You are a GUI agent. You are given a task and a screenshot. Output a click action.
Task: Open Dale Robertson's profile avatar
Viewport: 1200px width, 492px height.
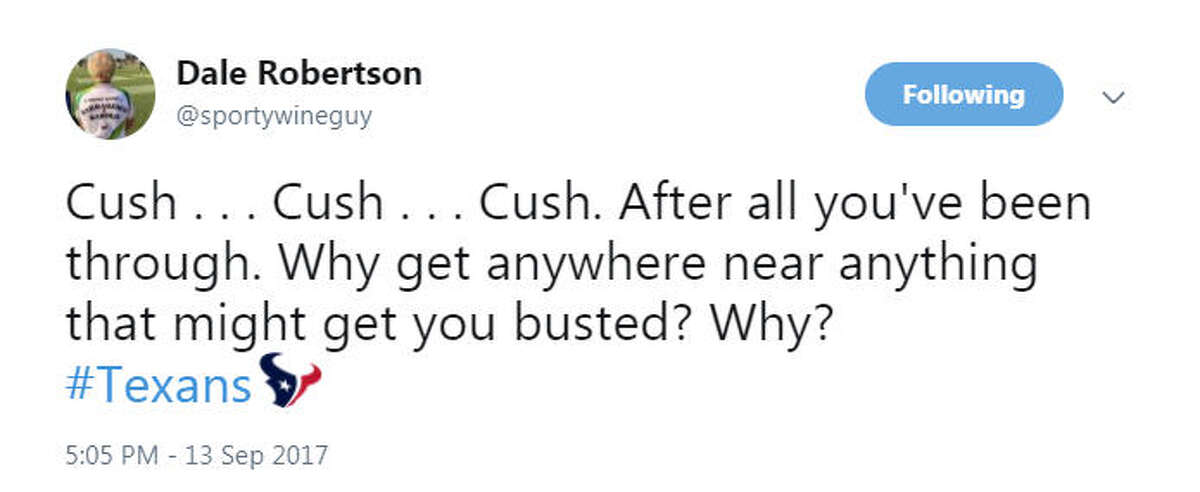[110, 95]
